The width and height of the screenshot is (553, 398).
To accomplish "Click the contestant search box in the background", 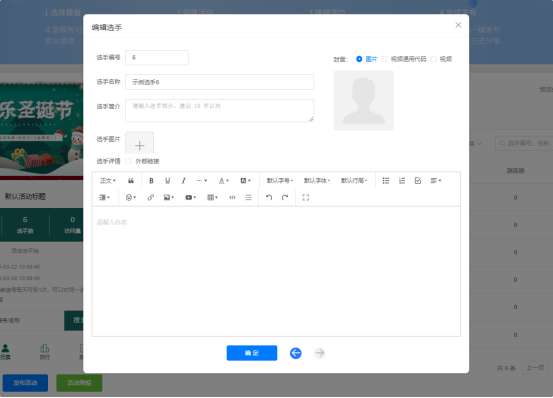I will (524, 143).
